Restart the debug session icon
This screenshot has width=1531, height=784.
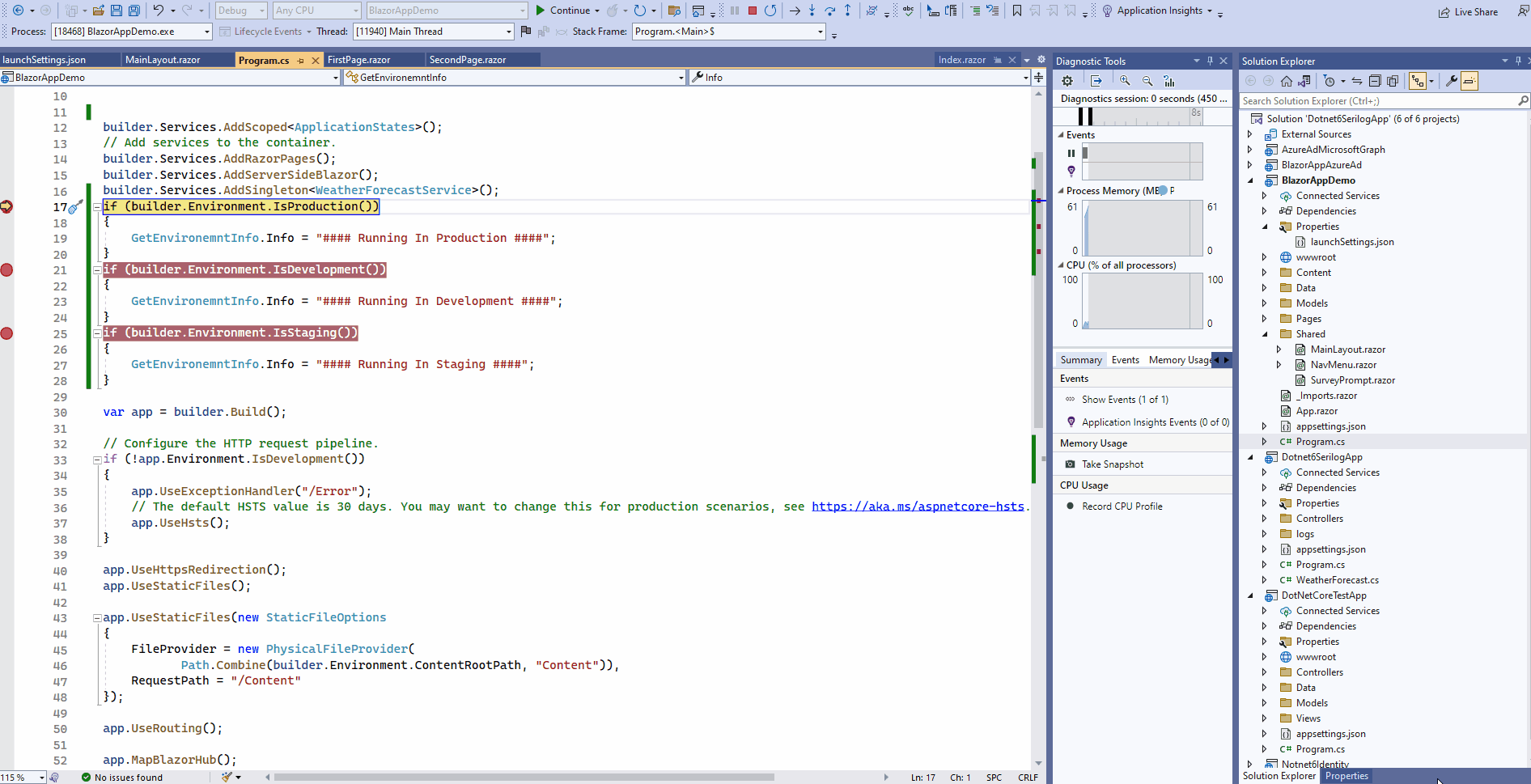tap(770, 11)
